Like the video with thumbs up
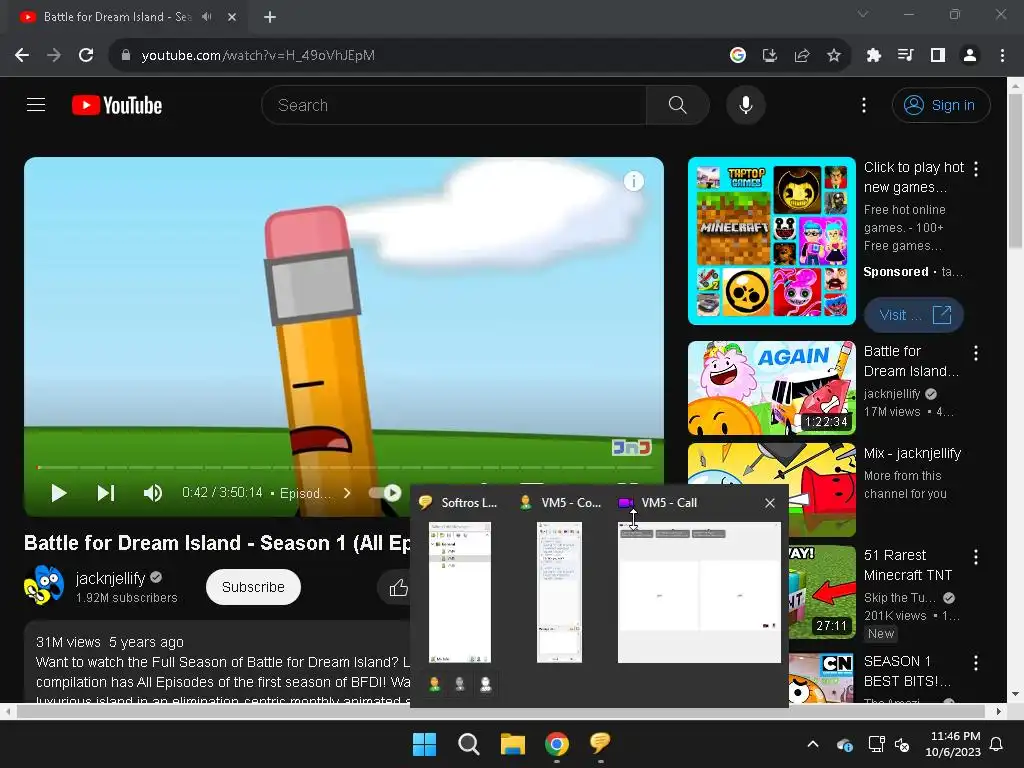 point(398,588)
